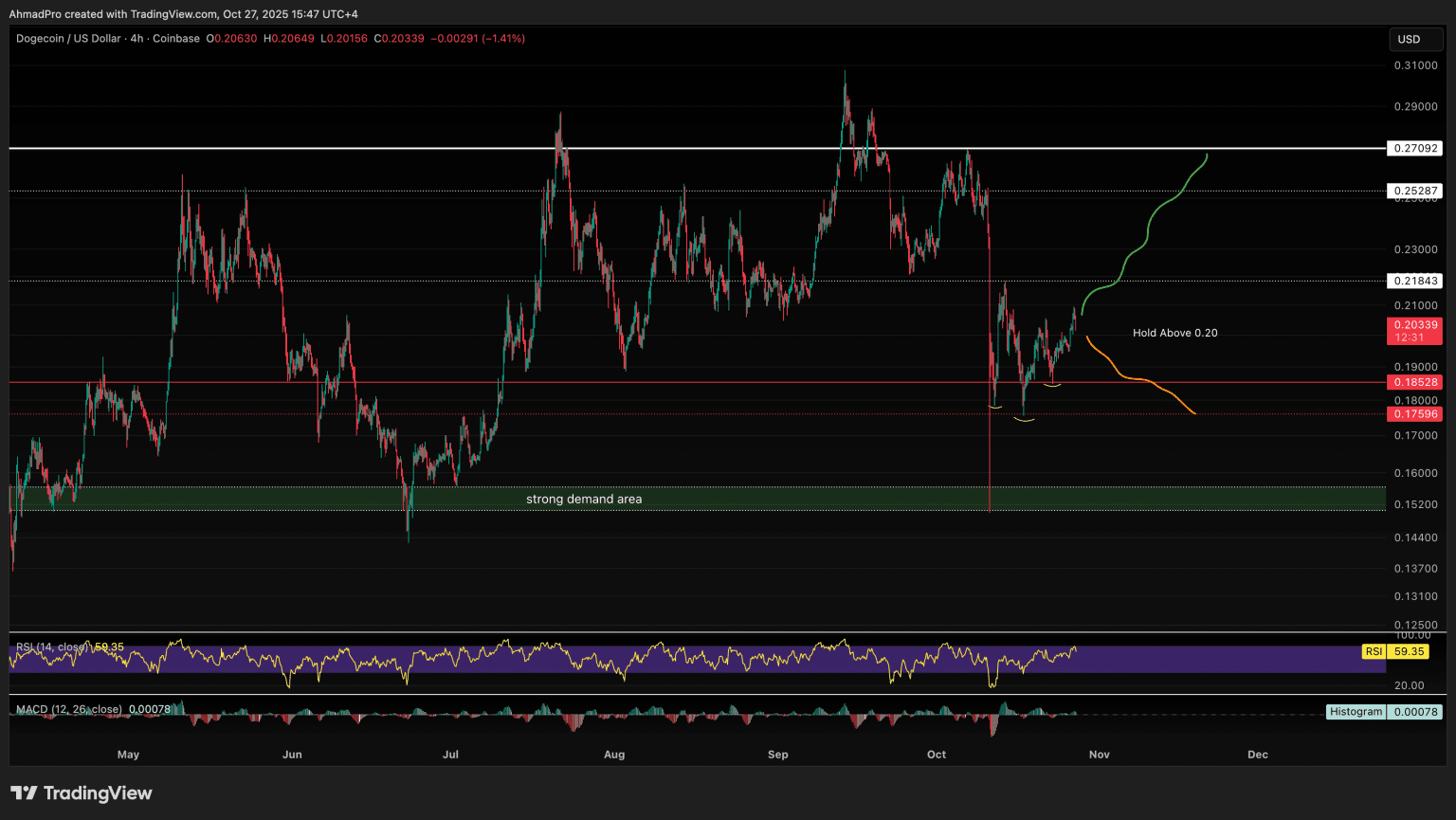Click the yellow RSI tag on the scale
Image resolution: width=1456 pixels, height=820 pixels.
pos(1374,651)
